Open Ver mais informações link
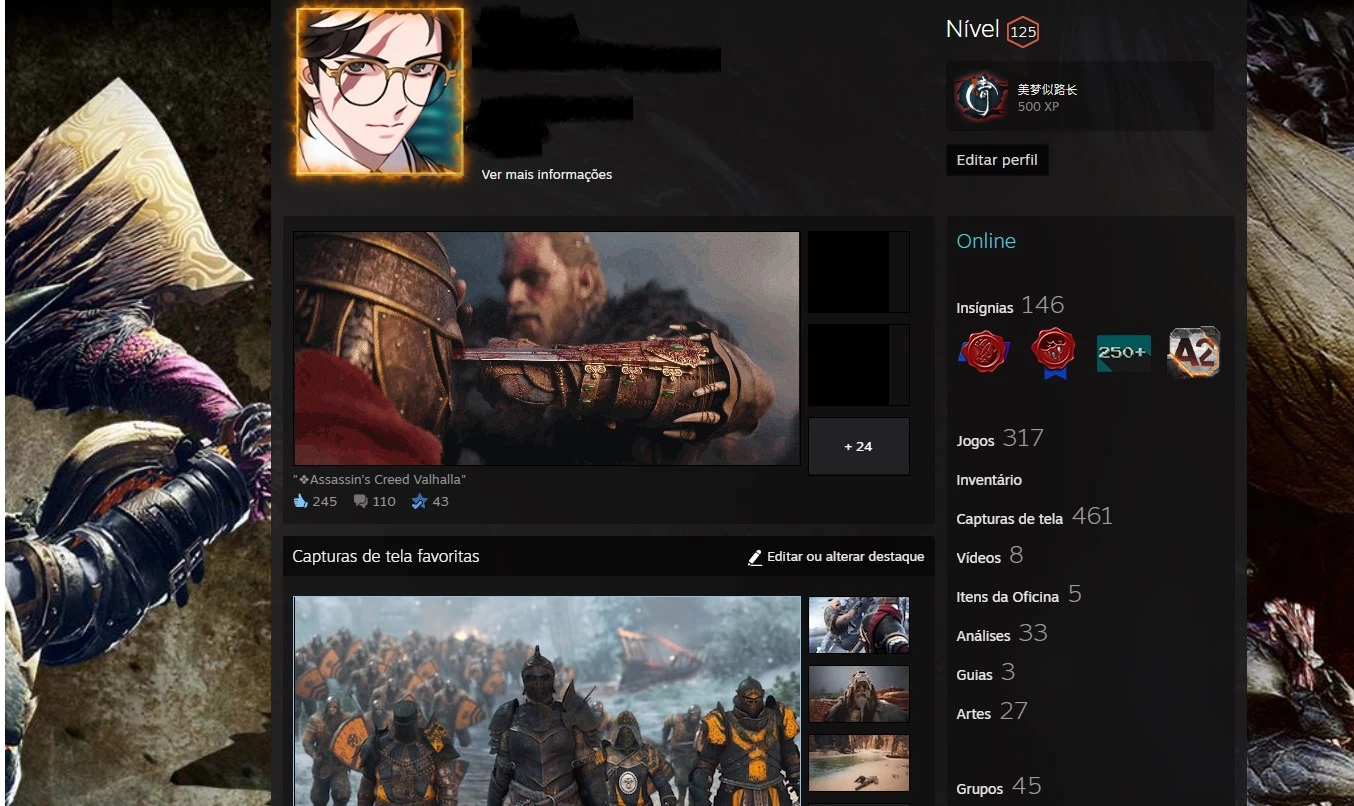Image resolution: width=1354 pixels, height=806 pixels. (547, 174)
